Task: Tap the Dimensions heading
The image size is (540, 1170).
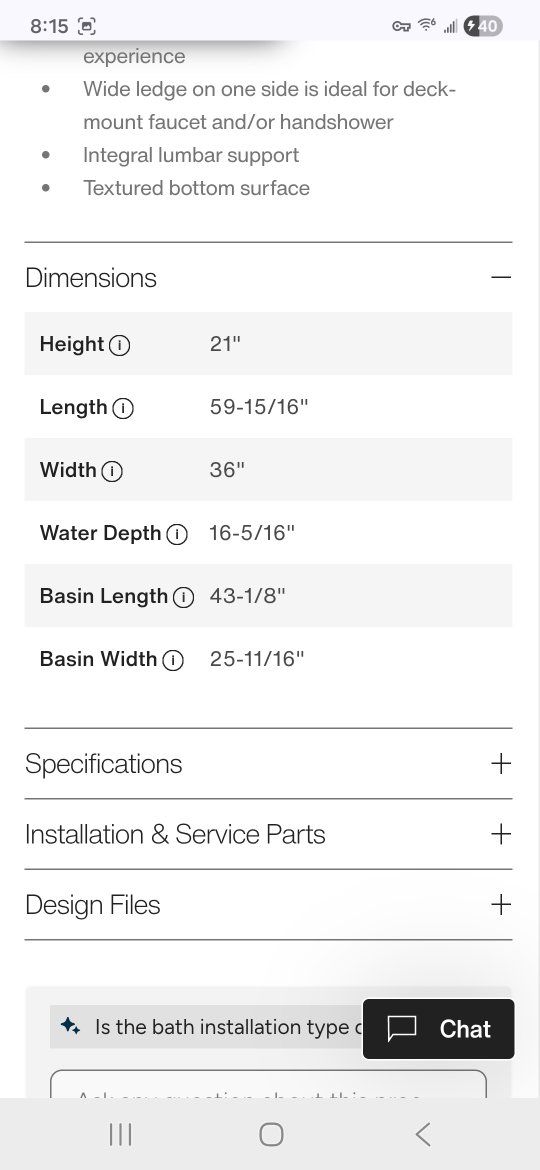Action: coord(91,278)
